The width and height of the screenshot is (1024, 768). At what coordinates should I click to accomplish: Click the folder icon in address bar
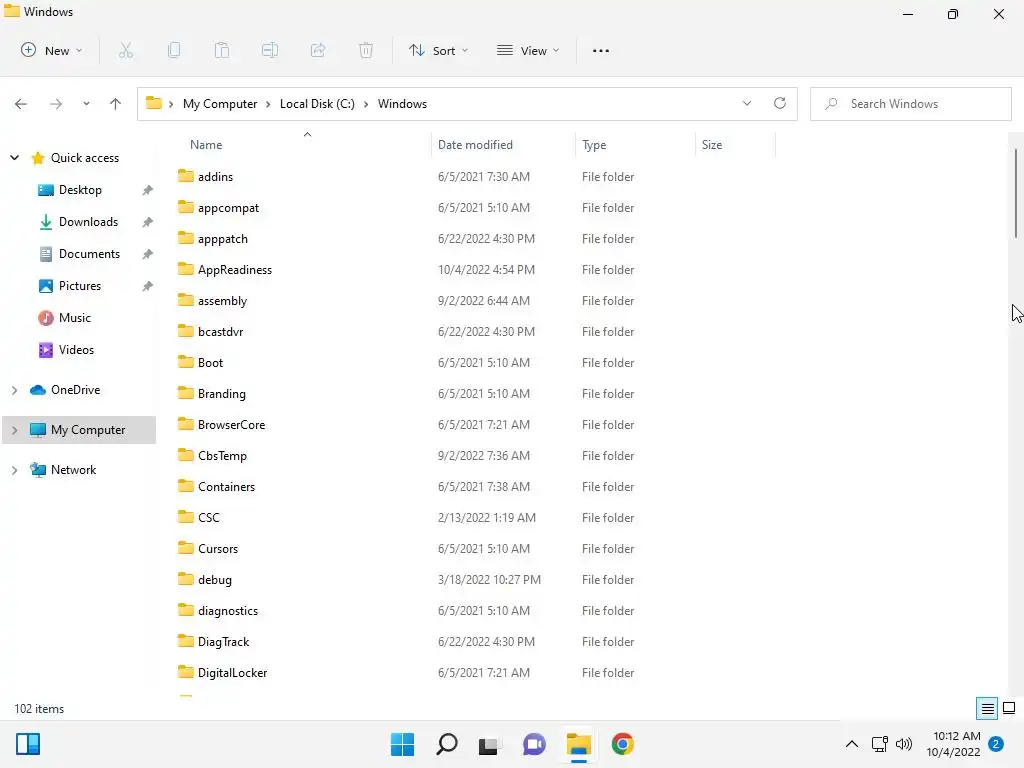click(x=153, y=103)
